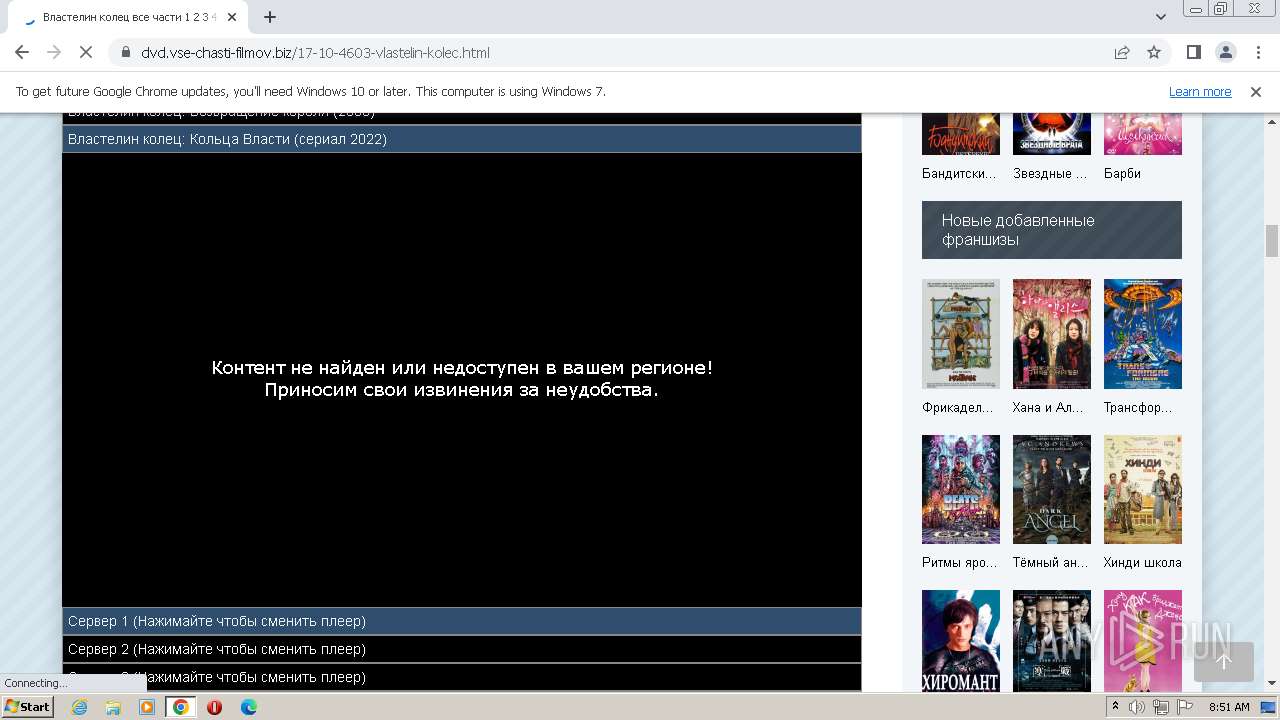Dismiss the Chrome update notification bar

1256,91
